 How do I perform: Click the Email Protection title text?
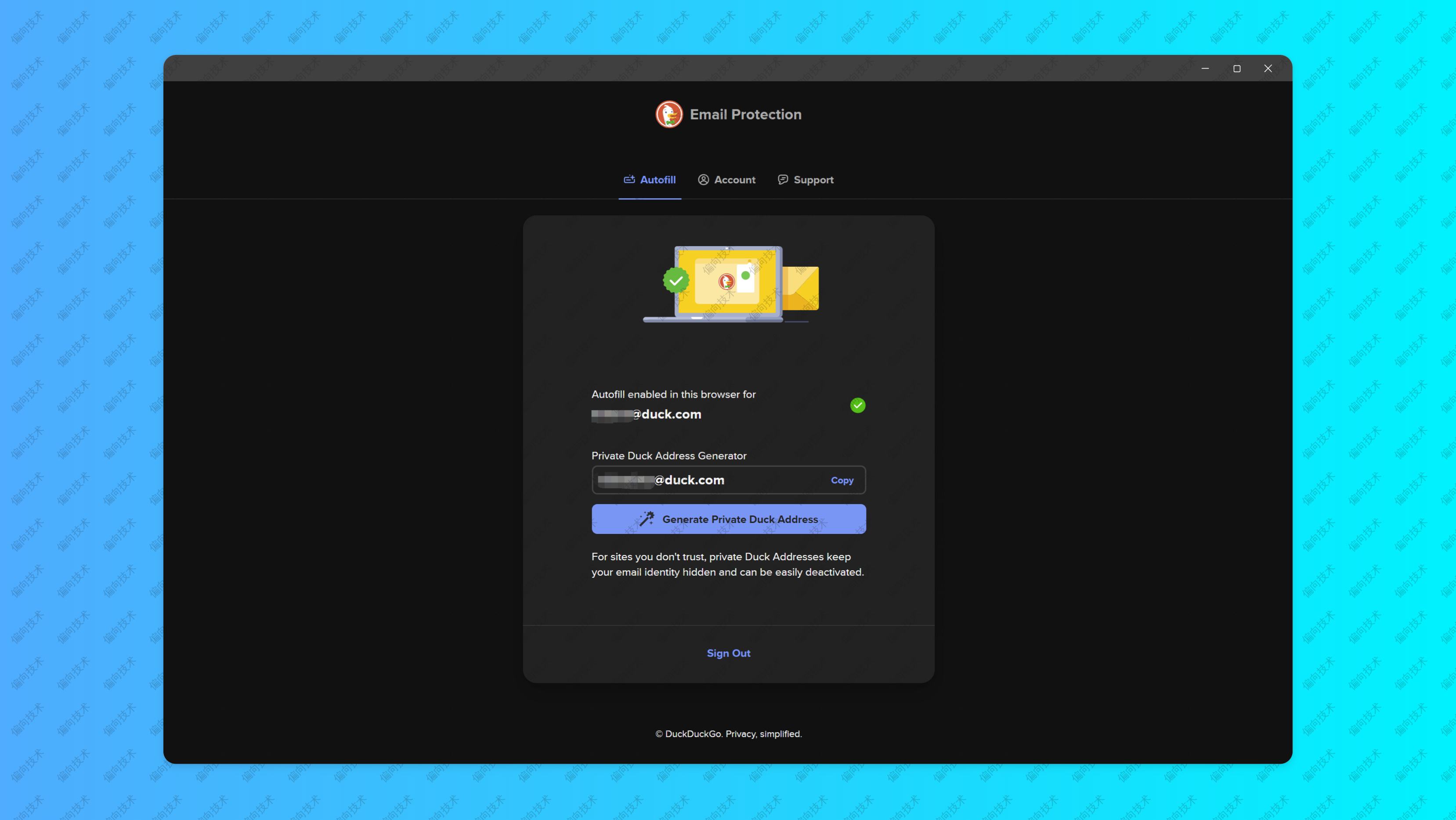[745, 114]
